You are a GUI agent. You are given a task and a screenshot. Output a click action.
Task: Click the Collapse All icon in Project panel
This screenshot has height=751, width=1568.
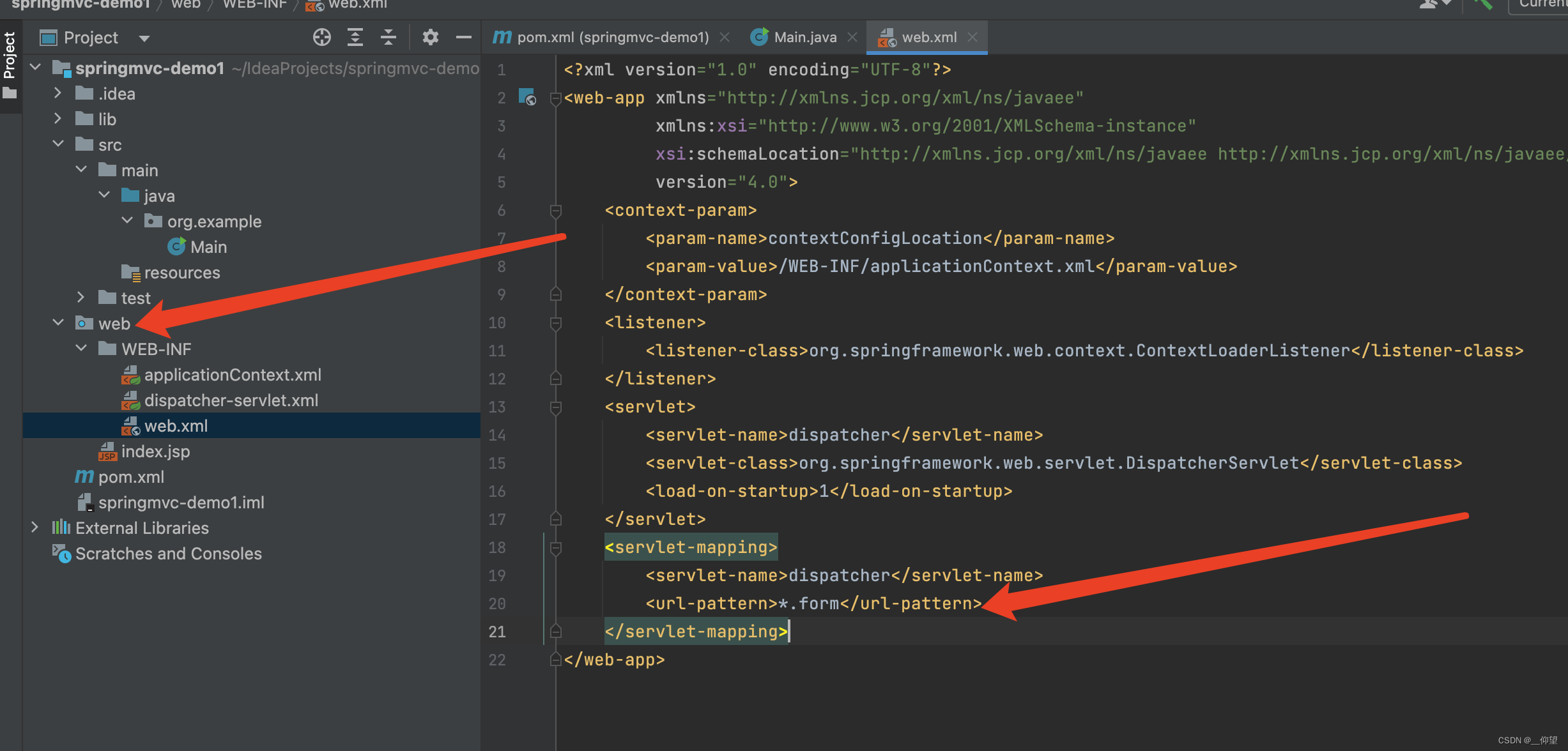click(388, 38)
